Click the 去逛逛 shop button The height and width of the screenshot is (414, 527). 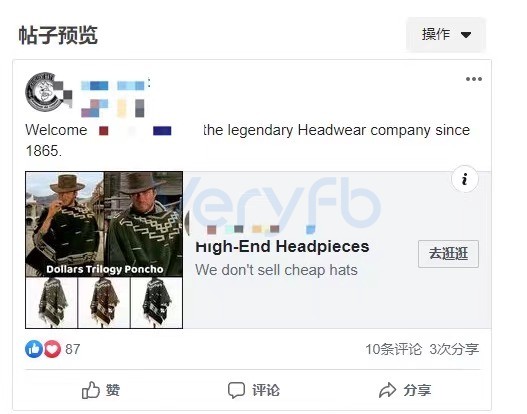448,254
